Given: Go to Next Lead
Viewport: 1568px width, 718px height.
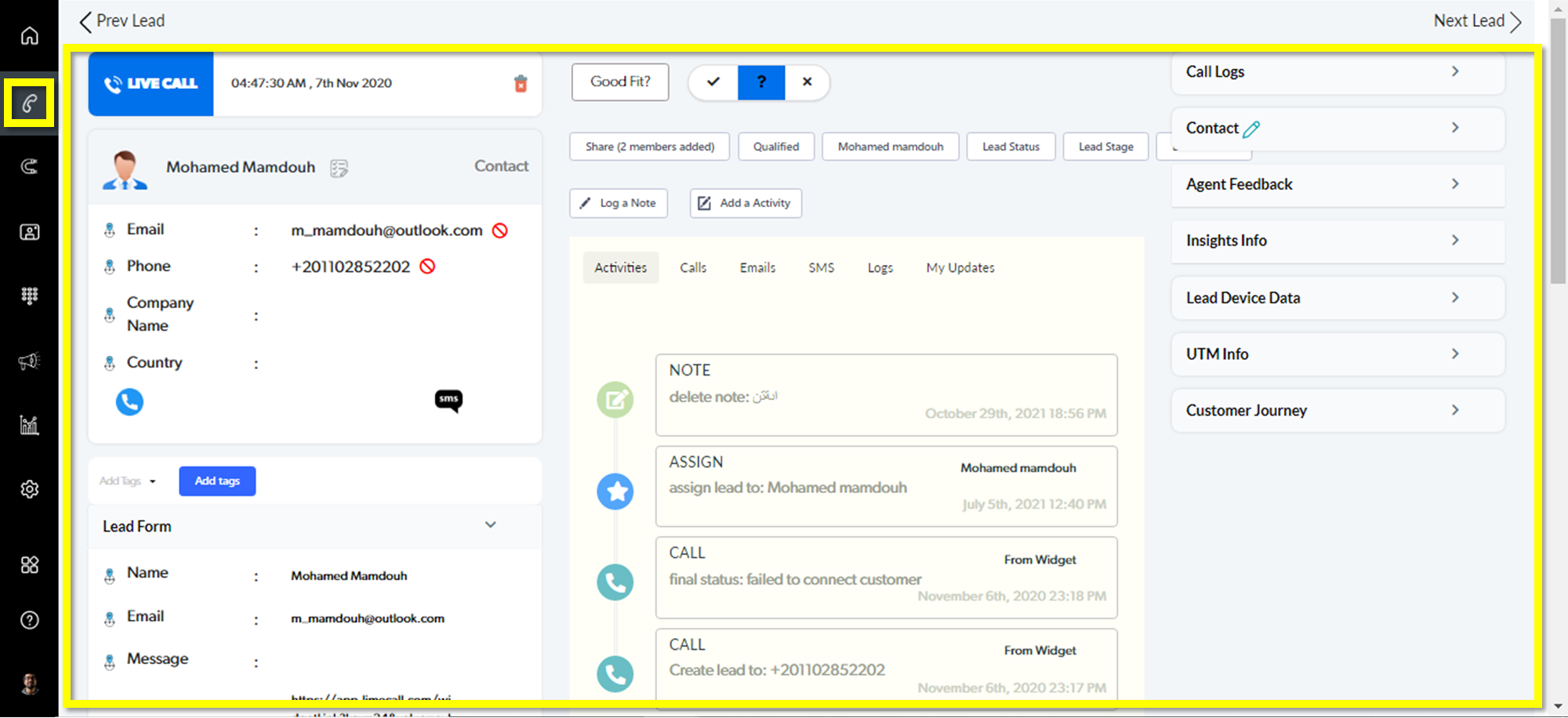Looking at the screenshot, I should click(x=1477, y=21).
